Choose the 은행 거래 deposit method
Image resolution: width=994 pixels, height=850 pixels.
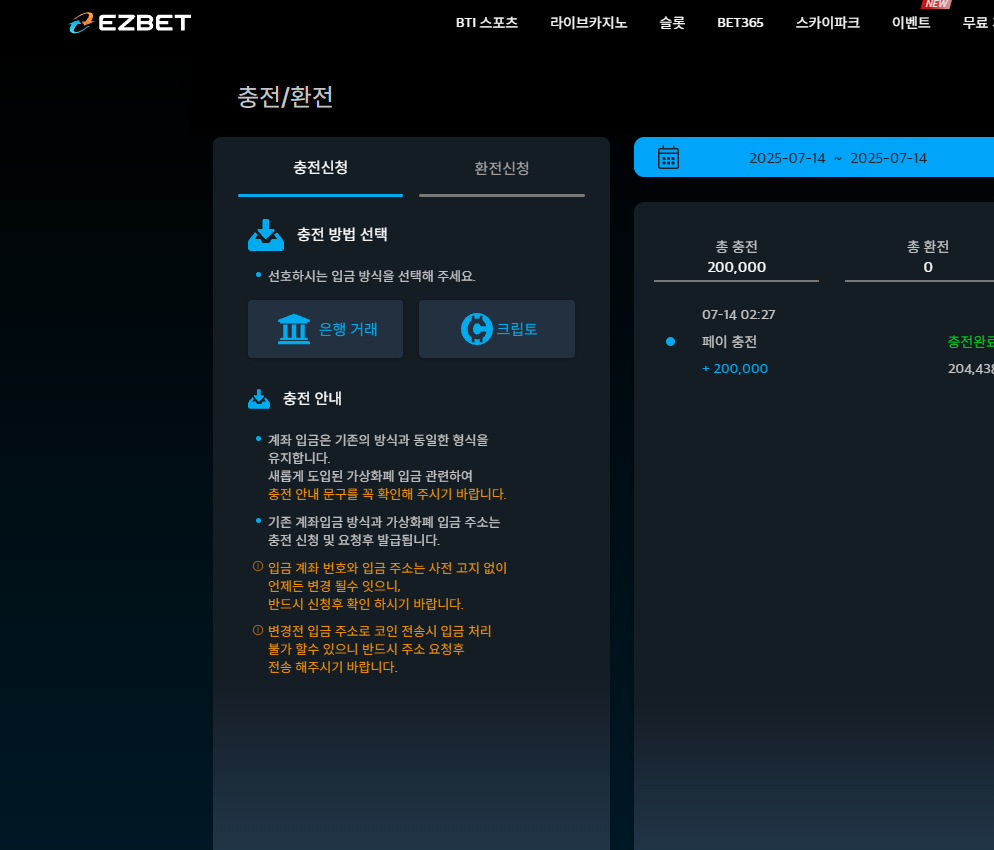[x=325, y=329]
